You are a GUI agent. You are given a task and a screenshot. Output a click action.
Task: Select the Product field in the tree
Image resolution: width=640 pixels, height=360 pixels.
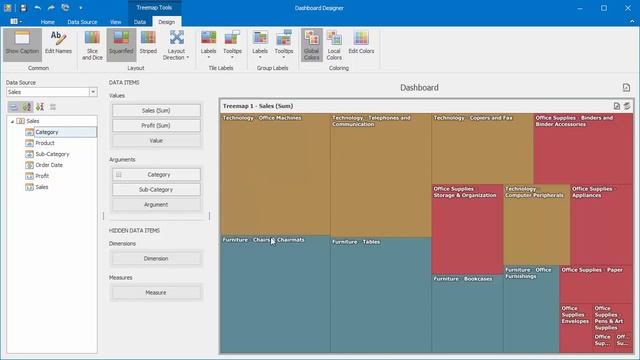[44, 143]
